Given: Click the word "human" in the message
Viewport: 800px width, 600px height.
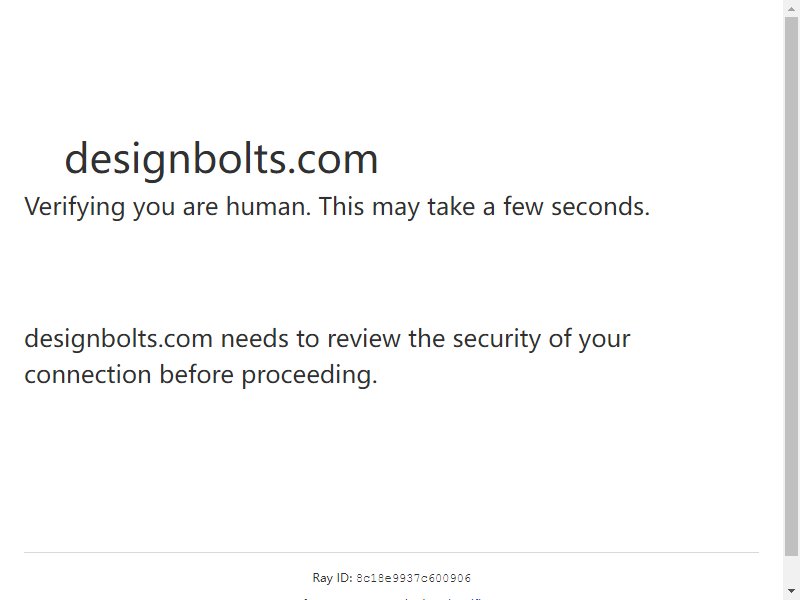Looking at the screenshot, I should pyautogui.click(x=265, y=207).
